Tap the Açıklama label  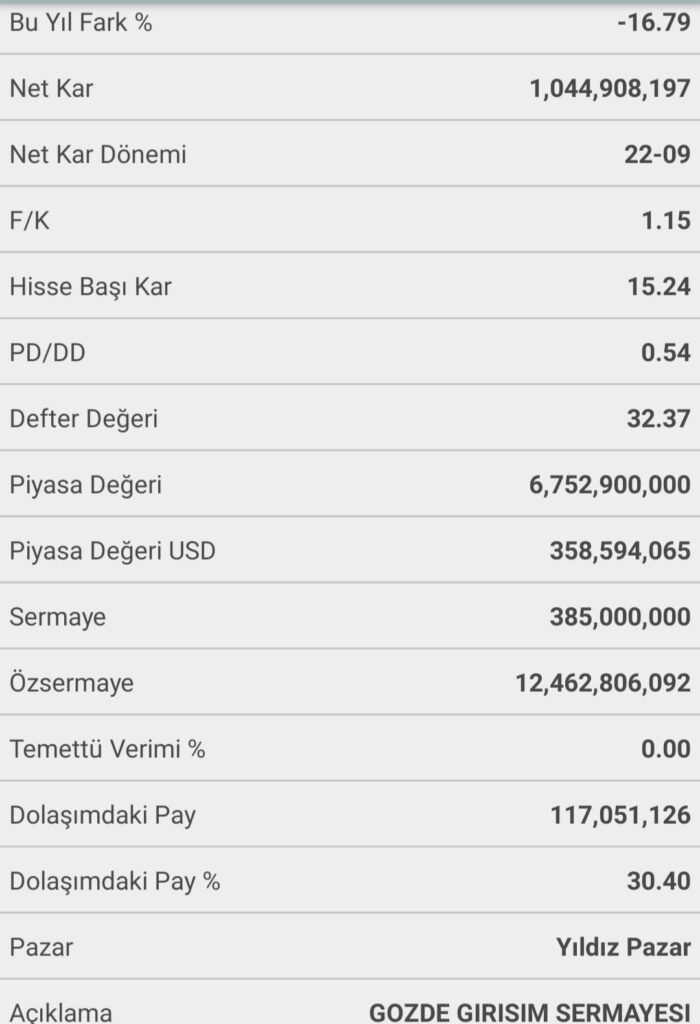(61, 1012)
